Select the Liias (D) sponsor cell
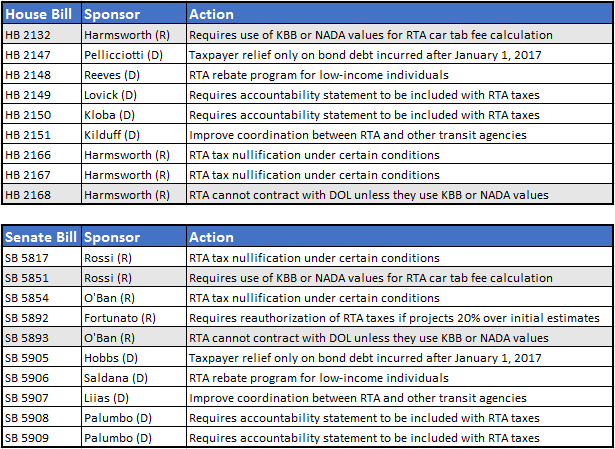The width and height of the screenshot is (615, 449). [134, 398]
